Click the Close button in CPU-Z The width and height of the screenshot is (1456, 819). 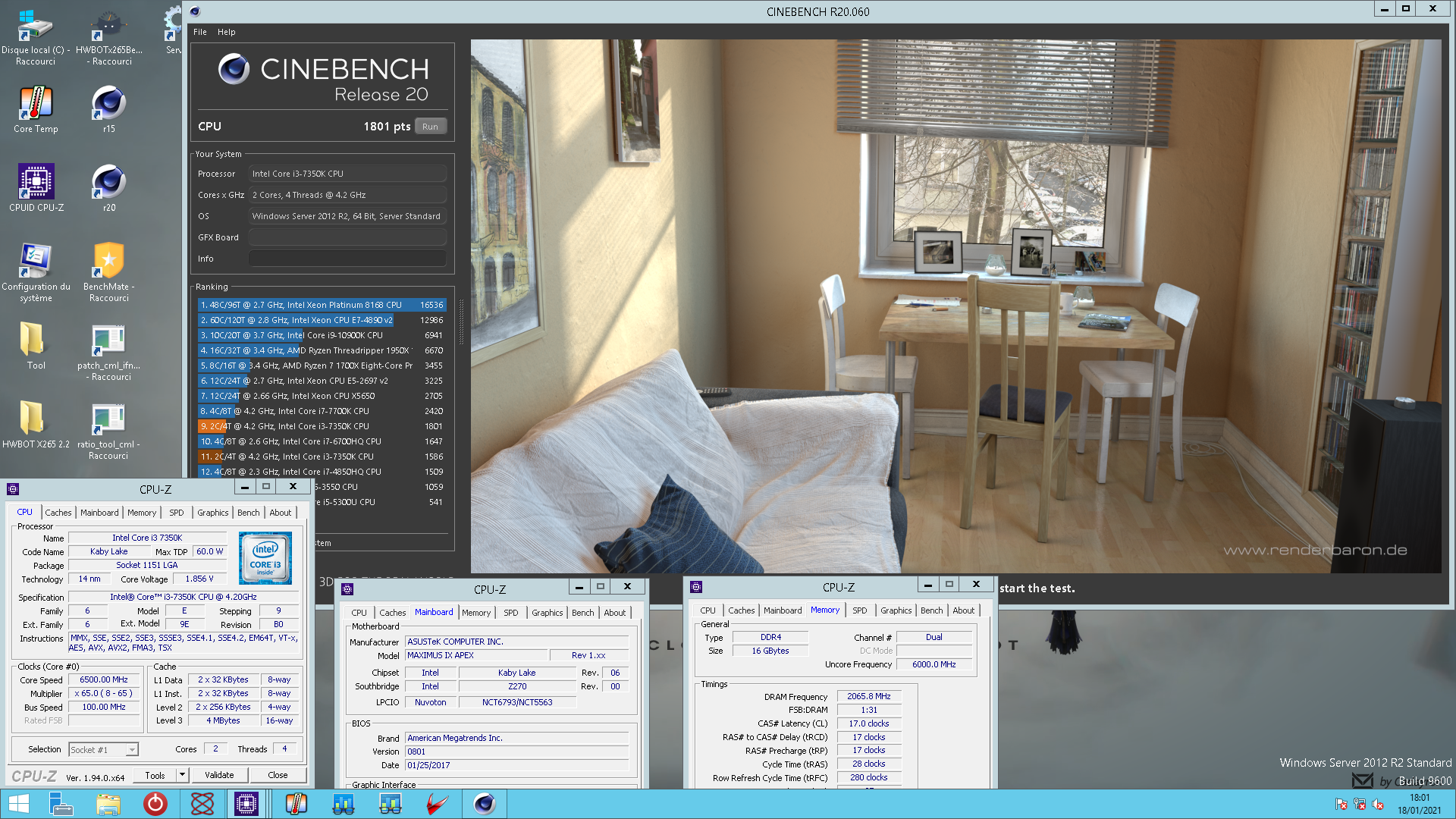tap(278, 775)
